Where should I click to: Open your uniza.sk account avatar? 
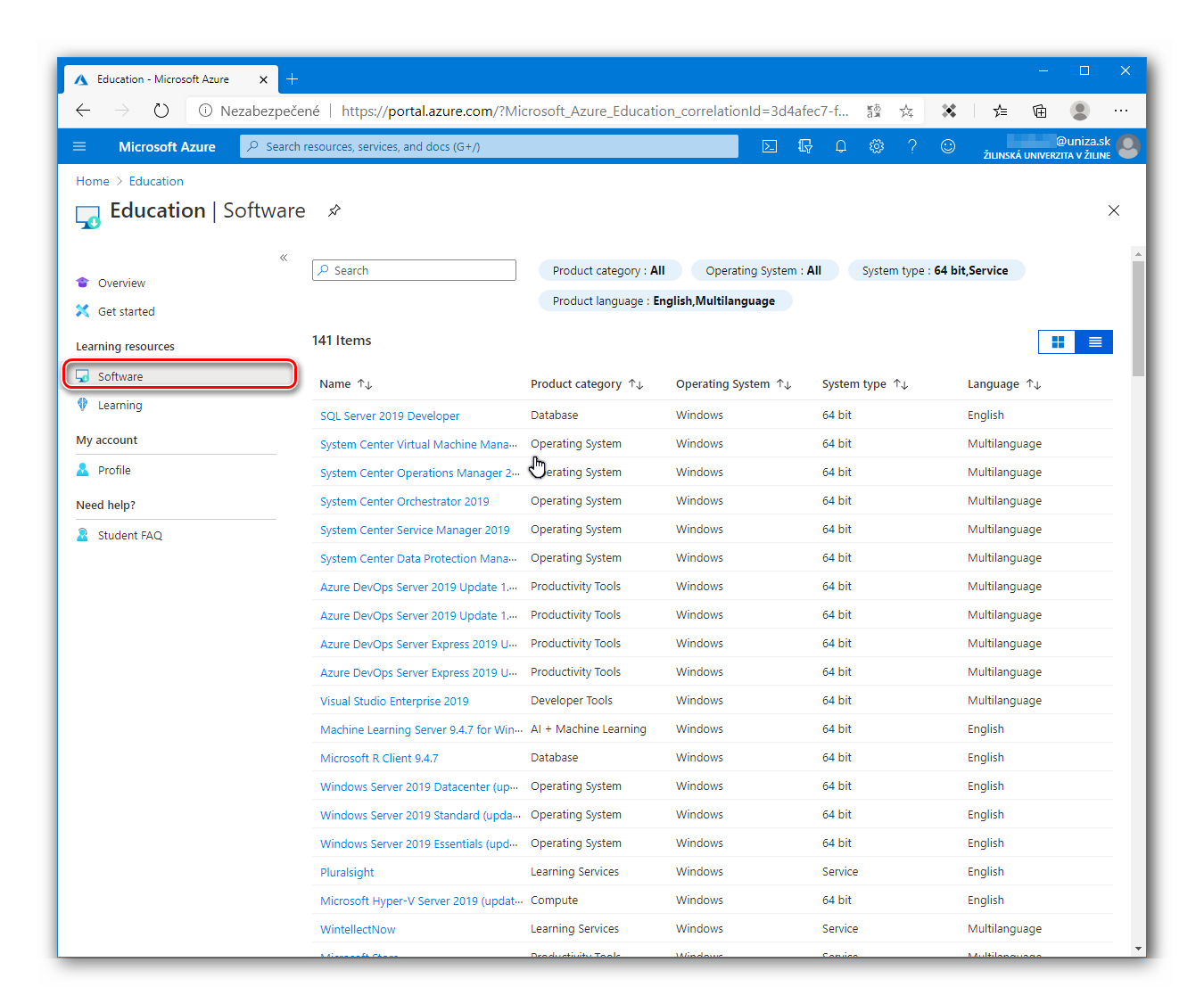point(1128,146)
